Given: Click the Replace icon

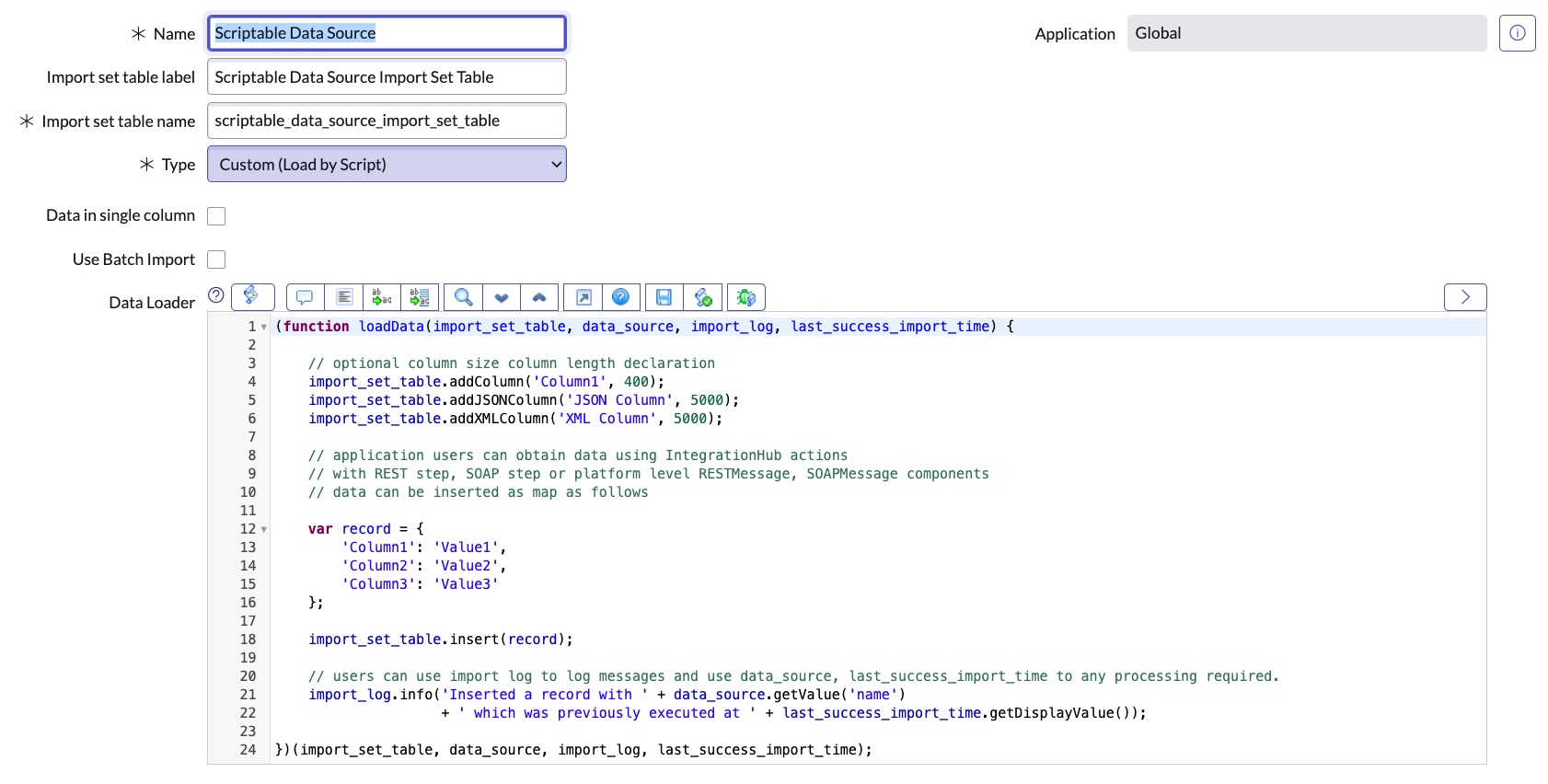Looking at the screenshot, I should (x=382, y=297).
